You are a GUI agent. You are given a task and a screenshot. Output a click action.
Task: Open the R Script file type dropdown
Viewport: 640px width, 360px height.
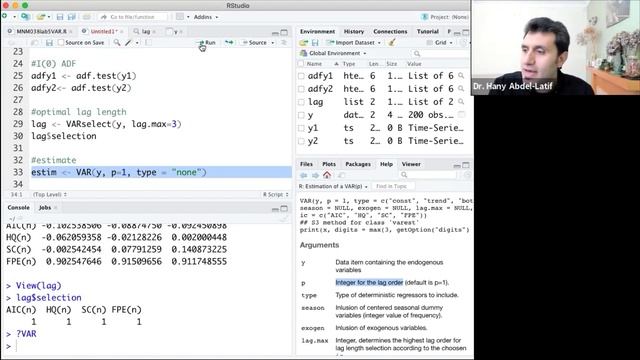(276, 195)
